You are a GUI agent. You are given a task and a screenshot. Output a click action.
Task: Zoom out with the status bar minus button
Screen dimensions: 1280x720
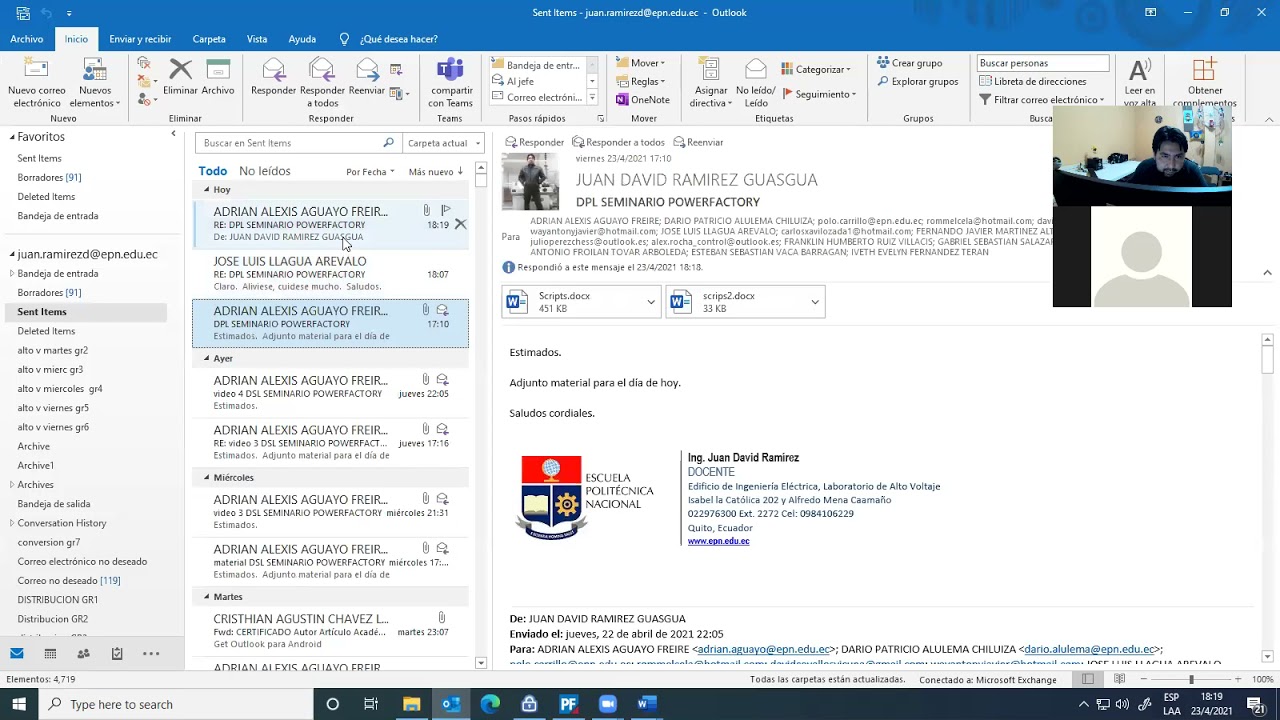click(1144, 680)
